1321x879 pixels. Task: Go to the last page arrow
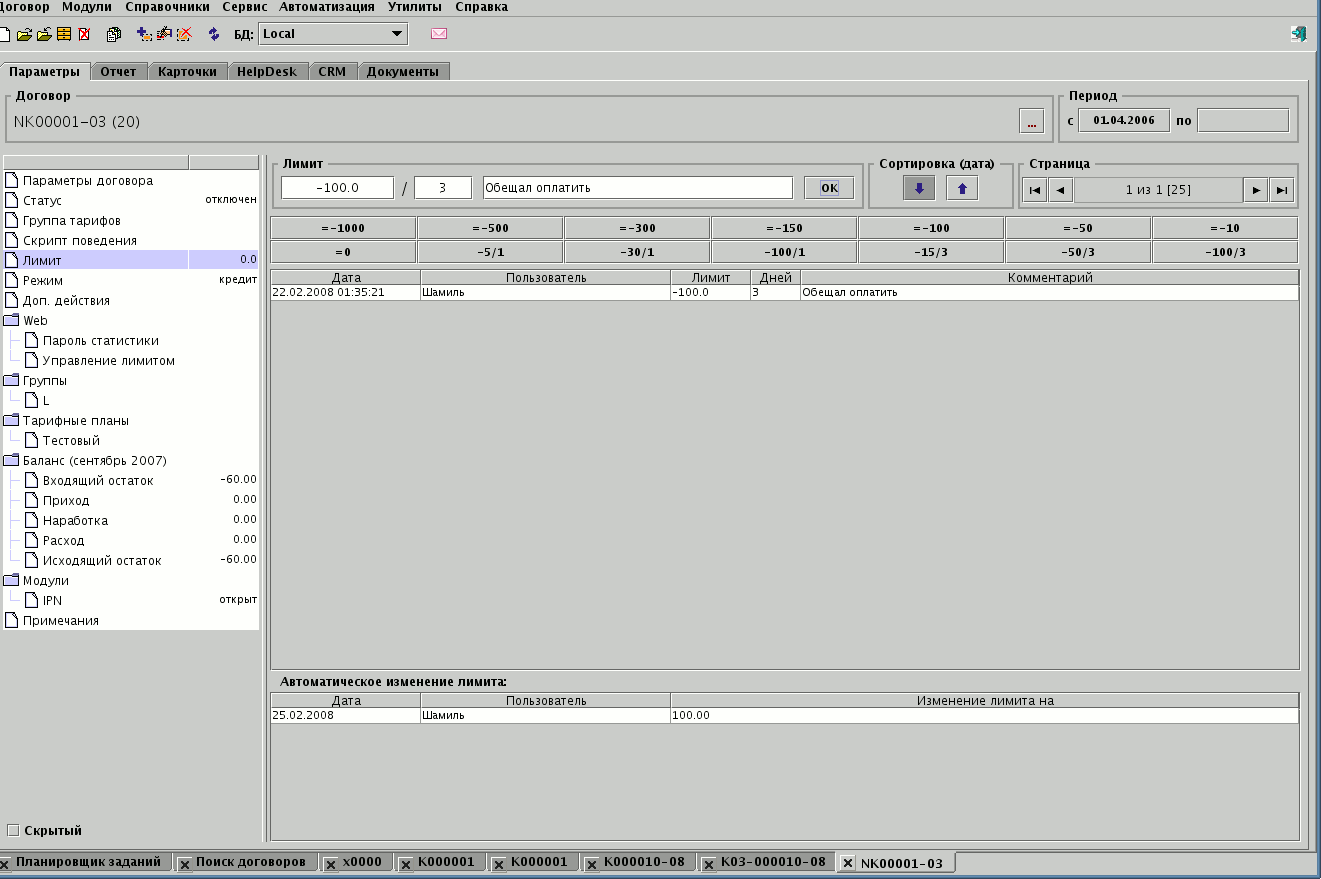pyautogui.click(x=1282, y=190)
